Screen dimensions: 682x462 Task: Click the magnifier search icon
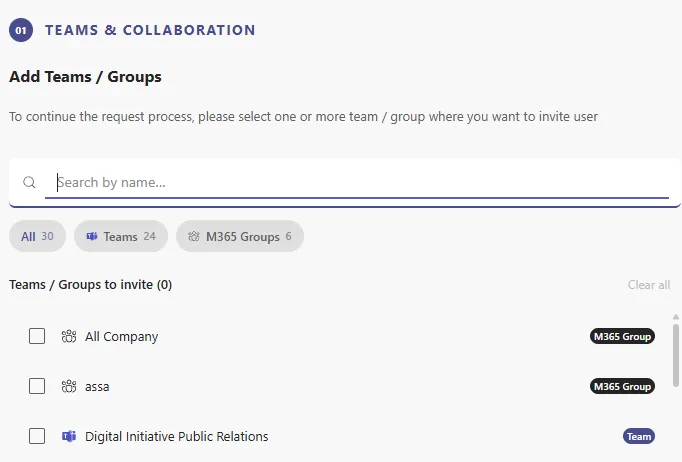(x=29, y=182)
